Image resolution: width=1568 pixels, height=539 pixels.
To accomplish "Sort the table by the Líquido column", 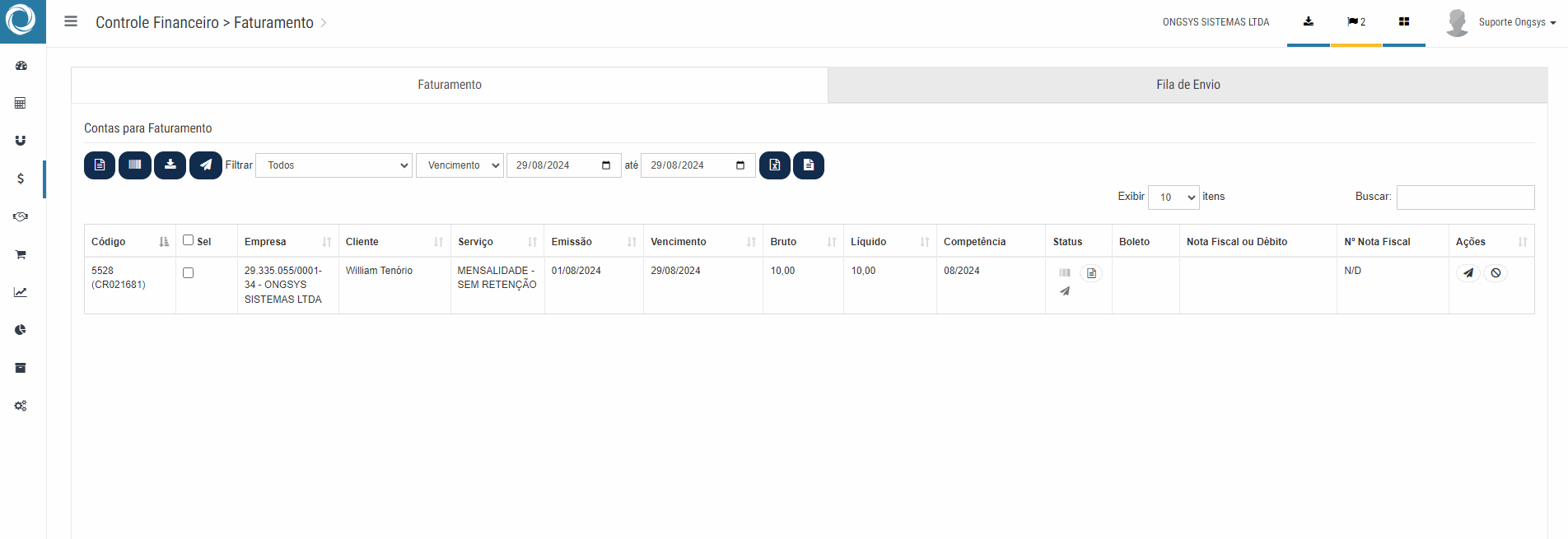I will 890,241.
